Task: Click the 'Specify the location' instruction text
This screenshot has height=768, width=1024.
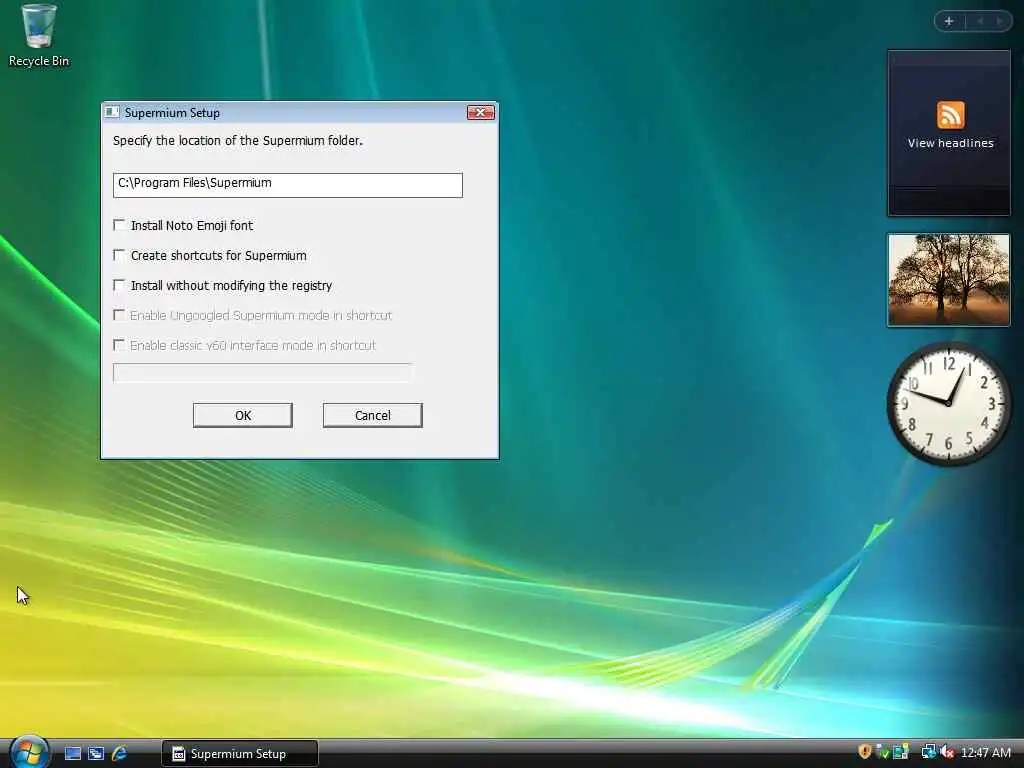Action: click(238, 141)
